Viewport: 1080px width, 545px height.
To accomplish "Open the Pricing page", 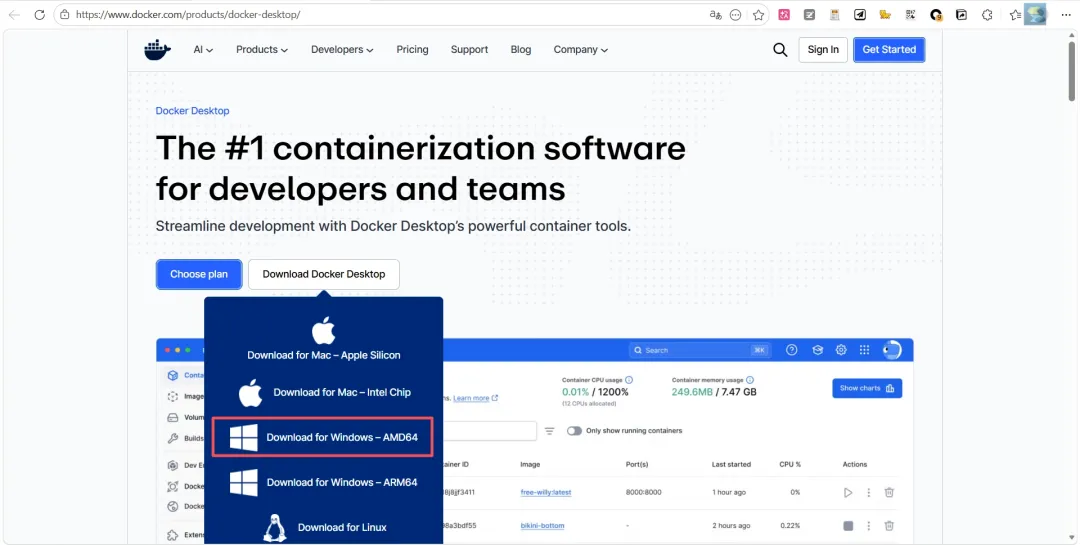I will pos(413,50).
